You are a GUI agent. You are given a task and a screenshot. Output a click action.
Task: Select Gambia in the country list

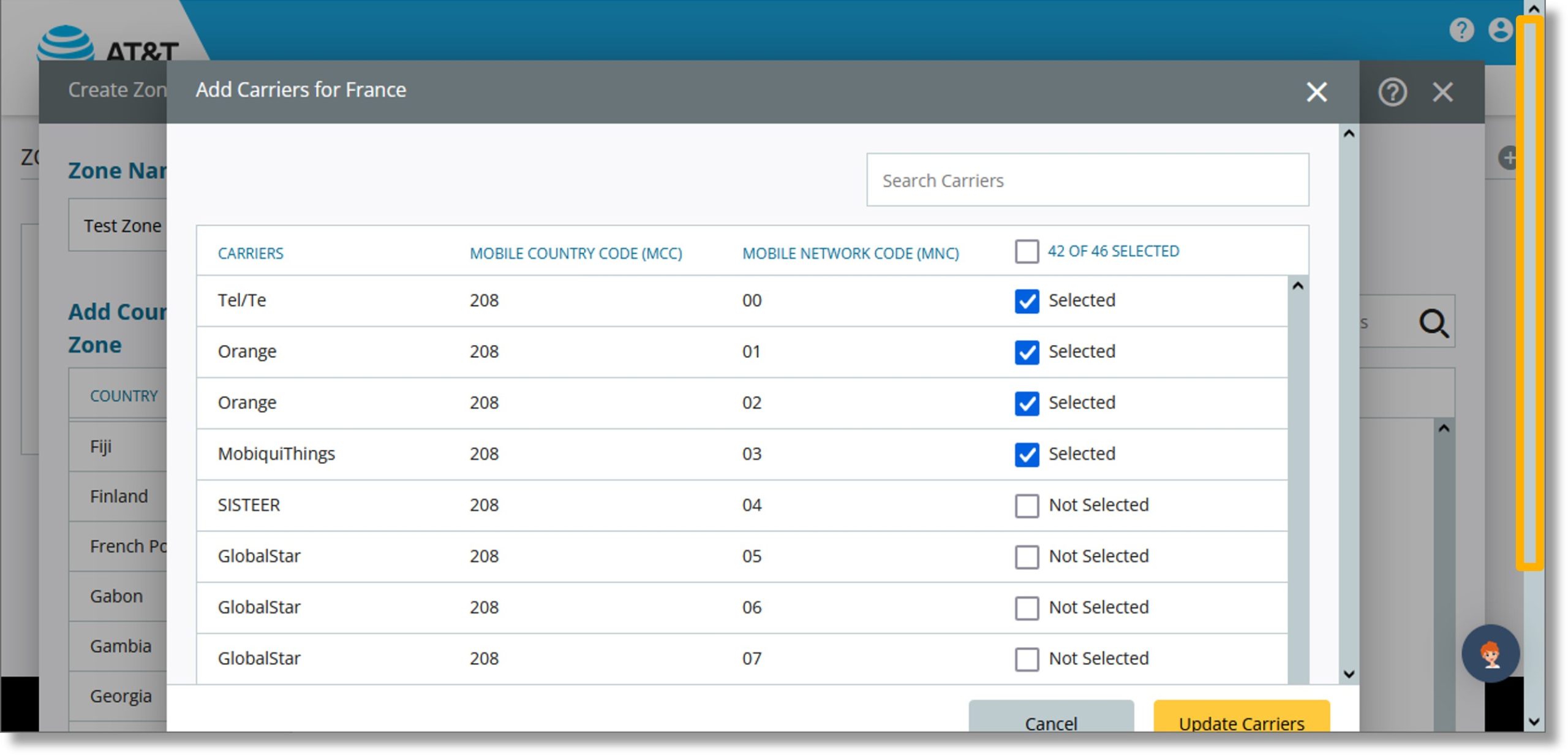pos(118,647)
